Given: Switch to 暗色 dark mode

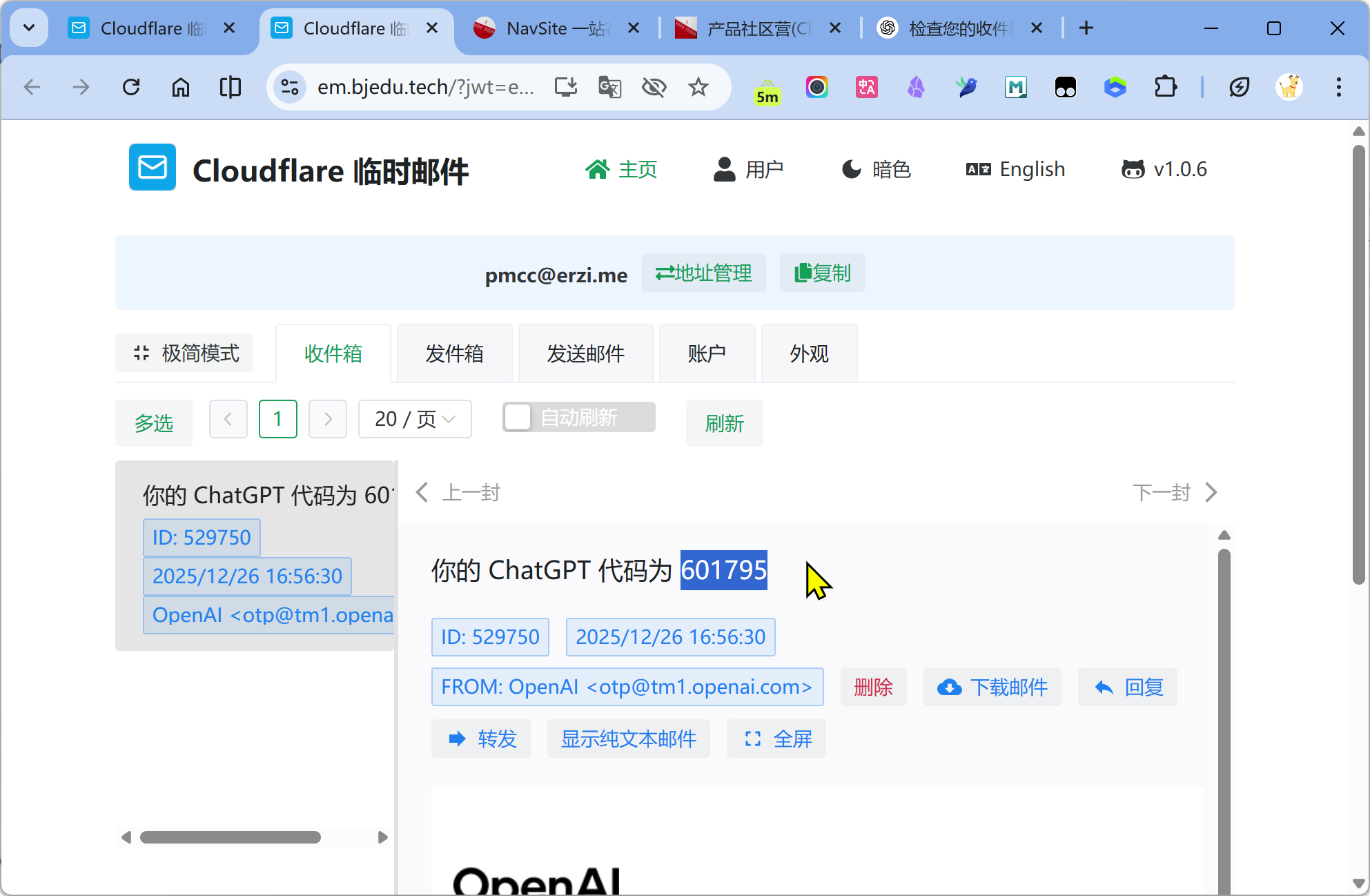Looking at the screenshot, I should pos(877,169).
